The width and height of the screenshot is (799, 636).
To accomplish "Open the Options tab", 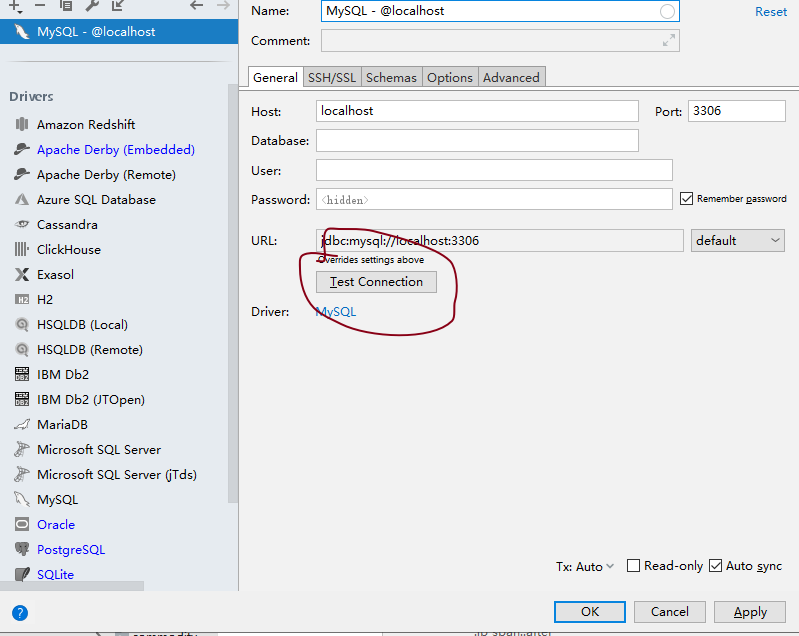I will [x=450, y=77].
